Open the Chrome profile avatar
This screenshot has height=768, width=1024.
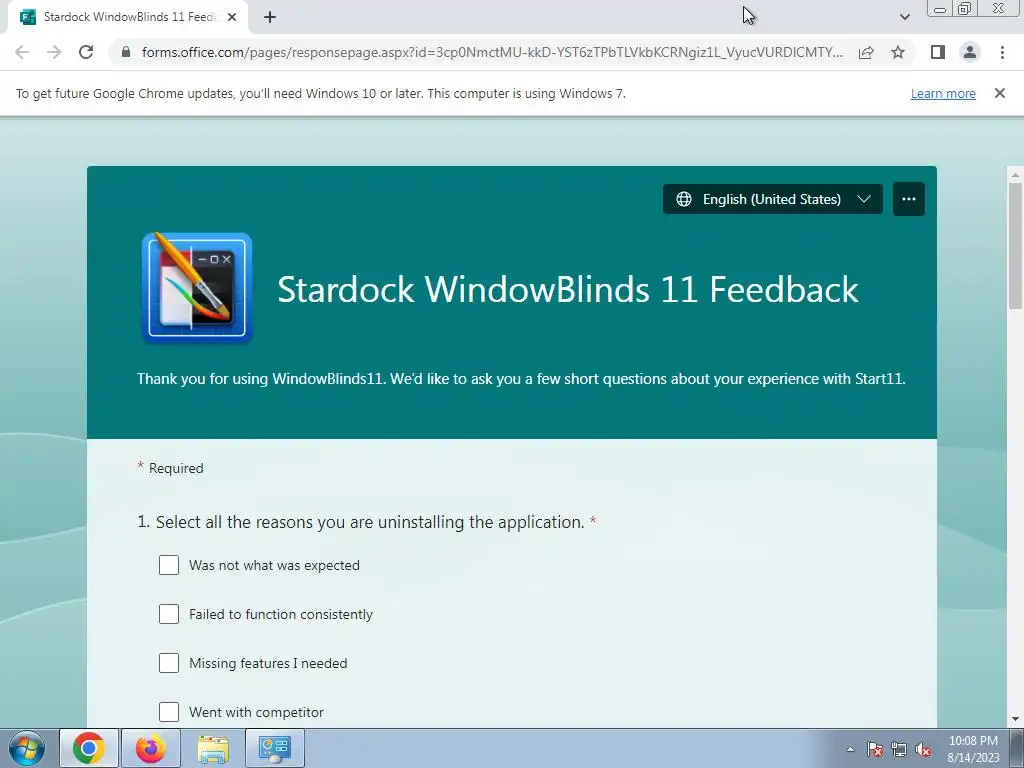[970, 52]
